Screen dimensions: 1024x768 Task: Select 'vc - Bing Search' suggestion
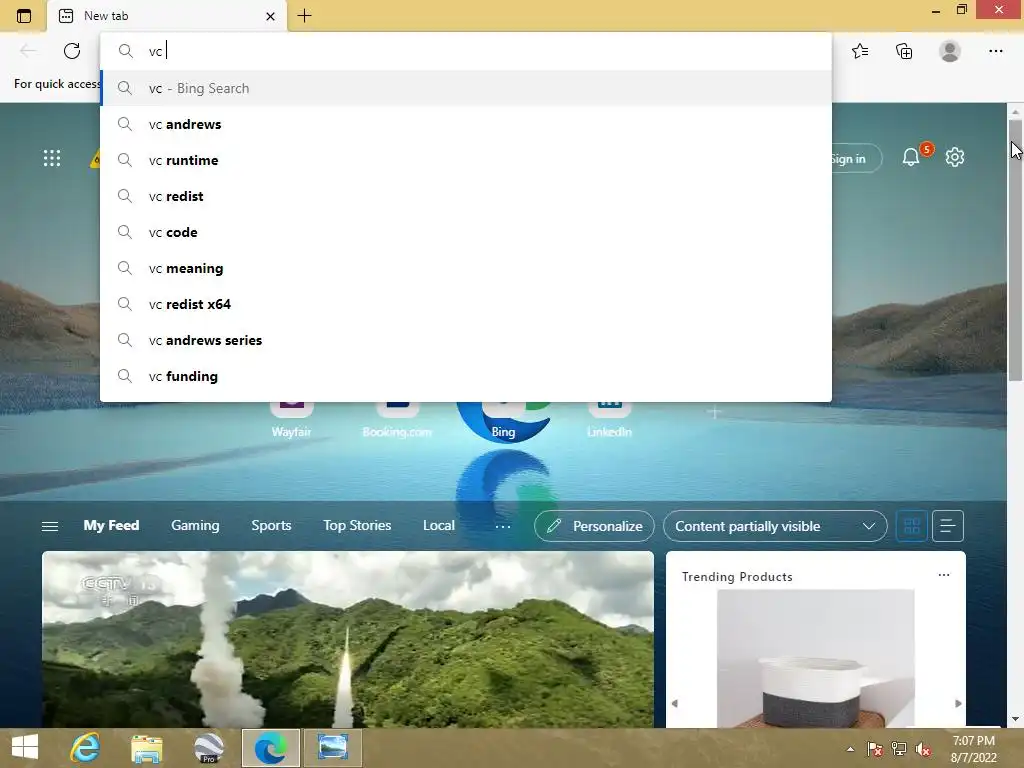click(466, 88)
